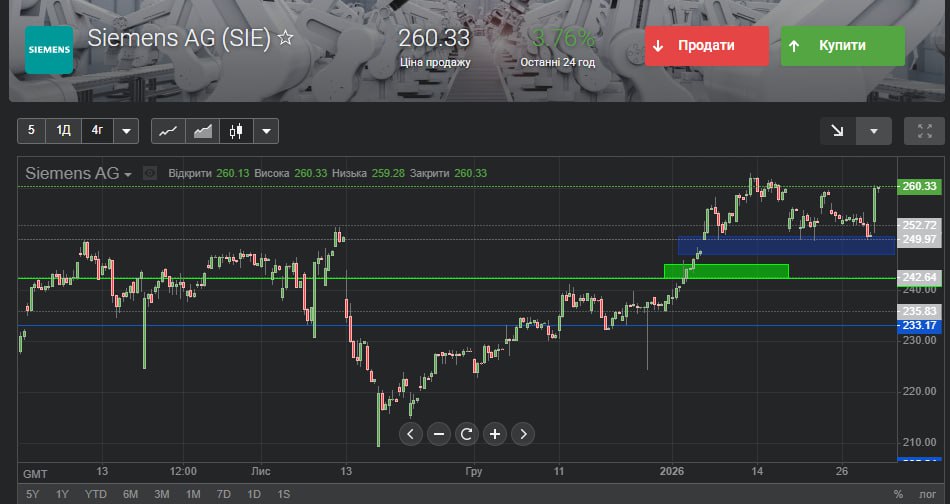Pan the chart left with arrow
This screenshot has height=504, width=950.
[x=410, y=434]
